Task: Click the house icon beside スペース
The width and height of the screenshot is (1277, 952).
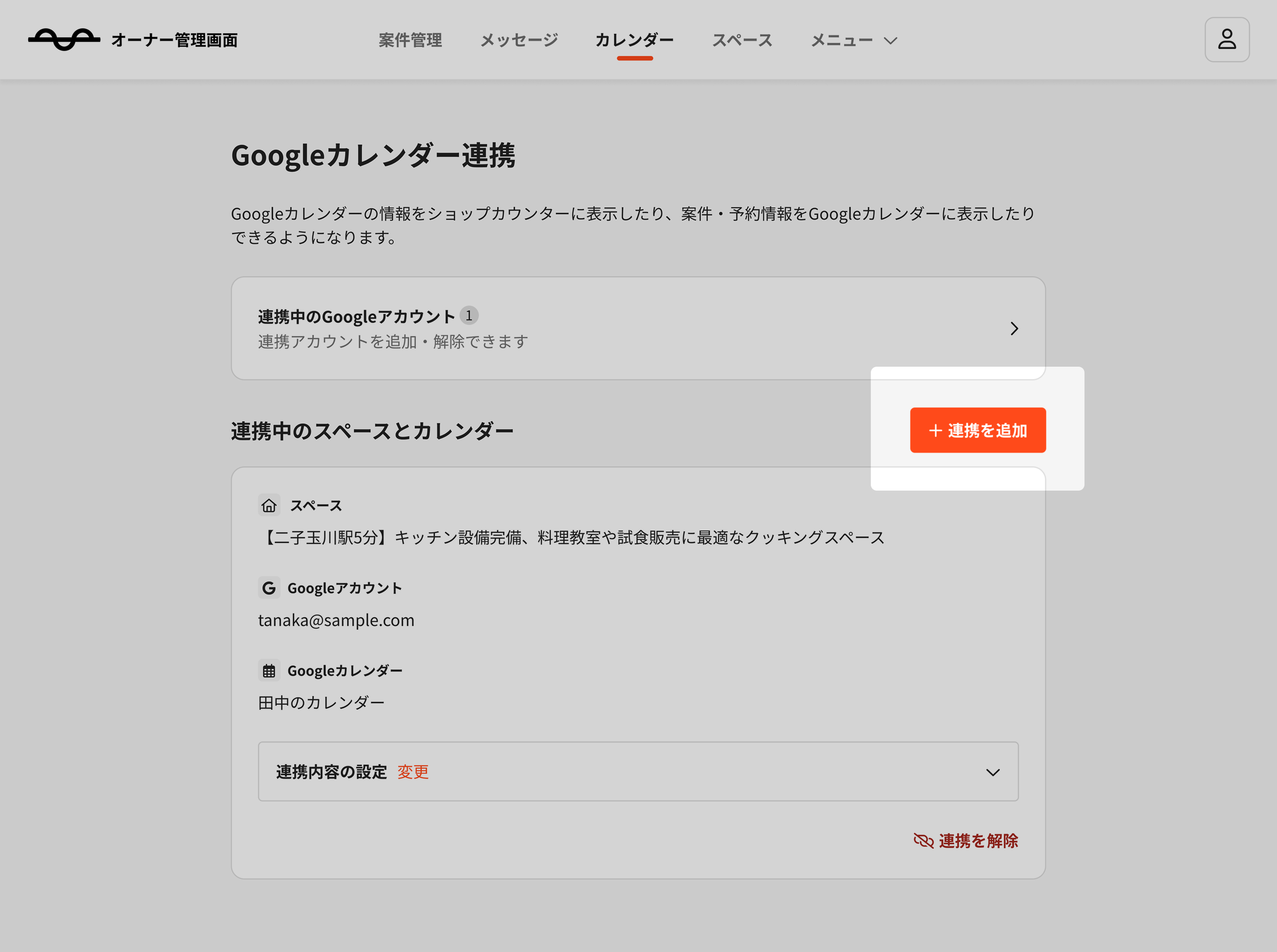Action: tap(269, 505)
